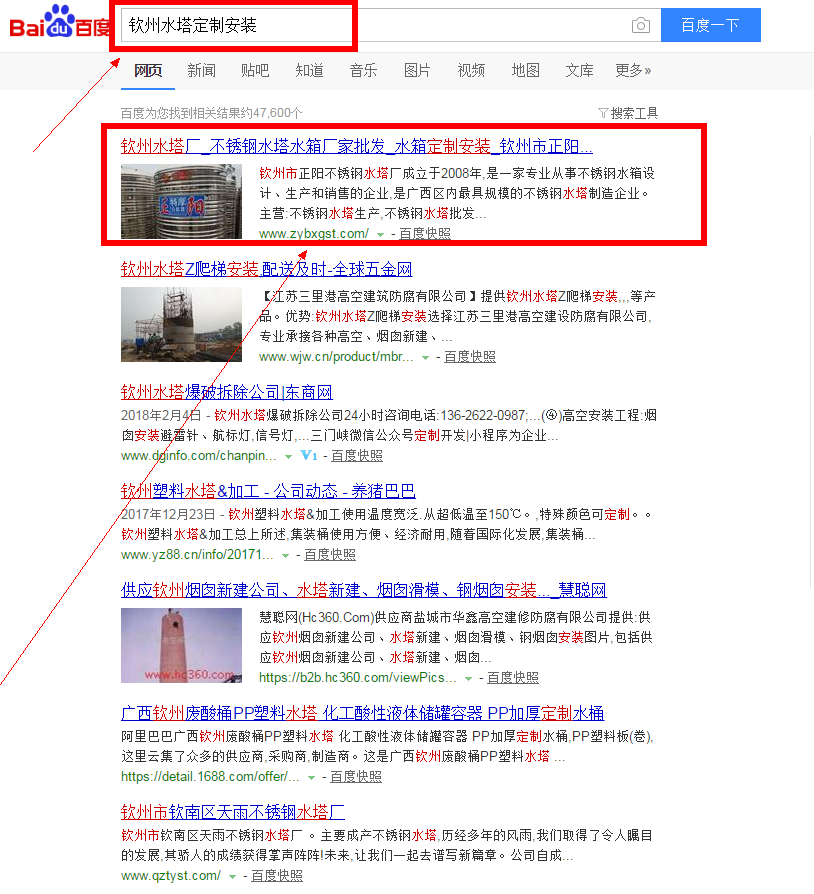
Task: Expand dropdown next to detail.1688.com URL
Action: [311, 778]
